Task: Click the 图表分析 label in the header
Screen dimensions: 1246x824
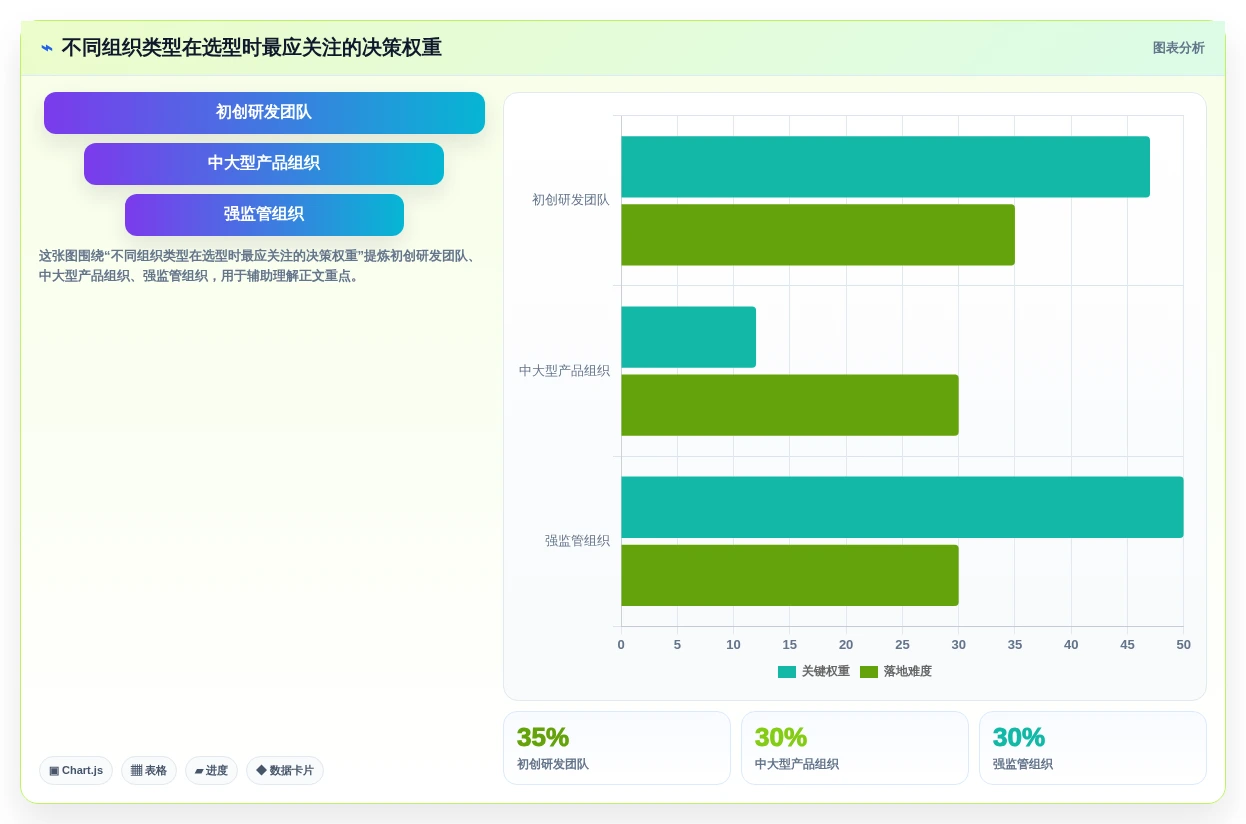Action: [1178, 48]
